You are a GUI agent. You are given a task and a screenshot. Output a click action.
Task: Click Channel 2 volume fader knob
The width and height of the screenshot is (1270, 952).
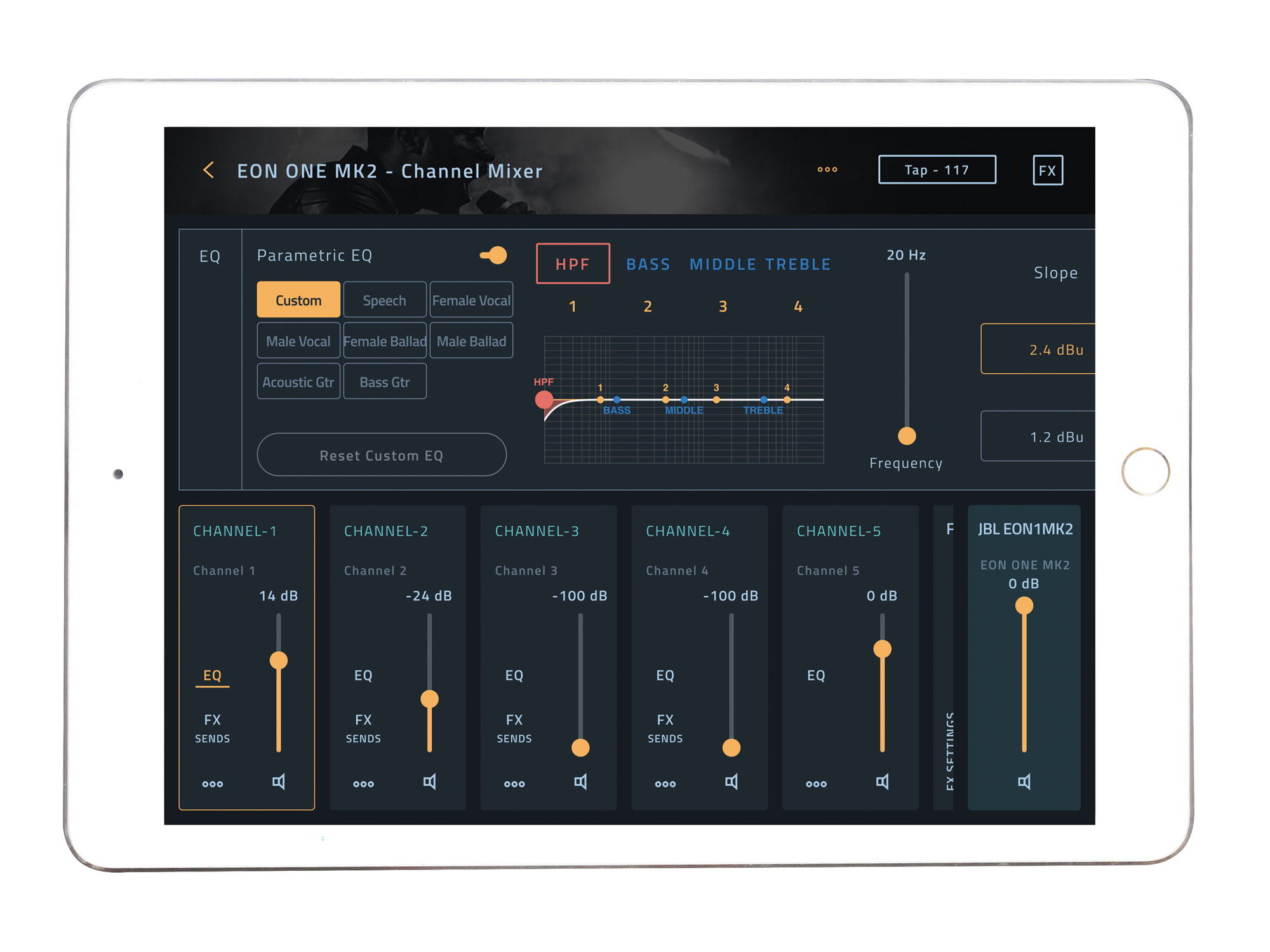(430, 699)
